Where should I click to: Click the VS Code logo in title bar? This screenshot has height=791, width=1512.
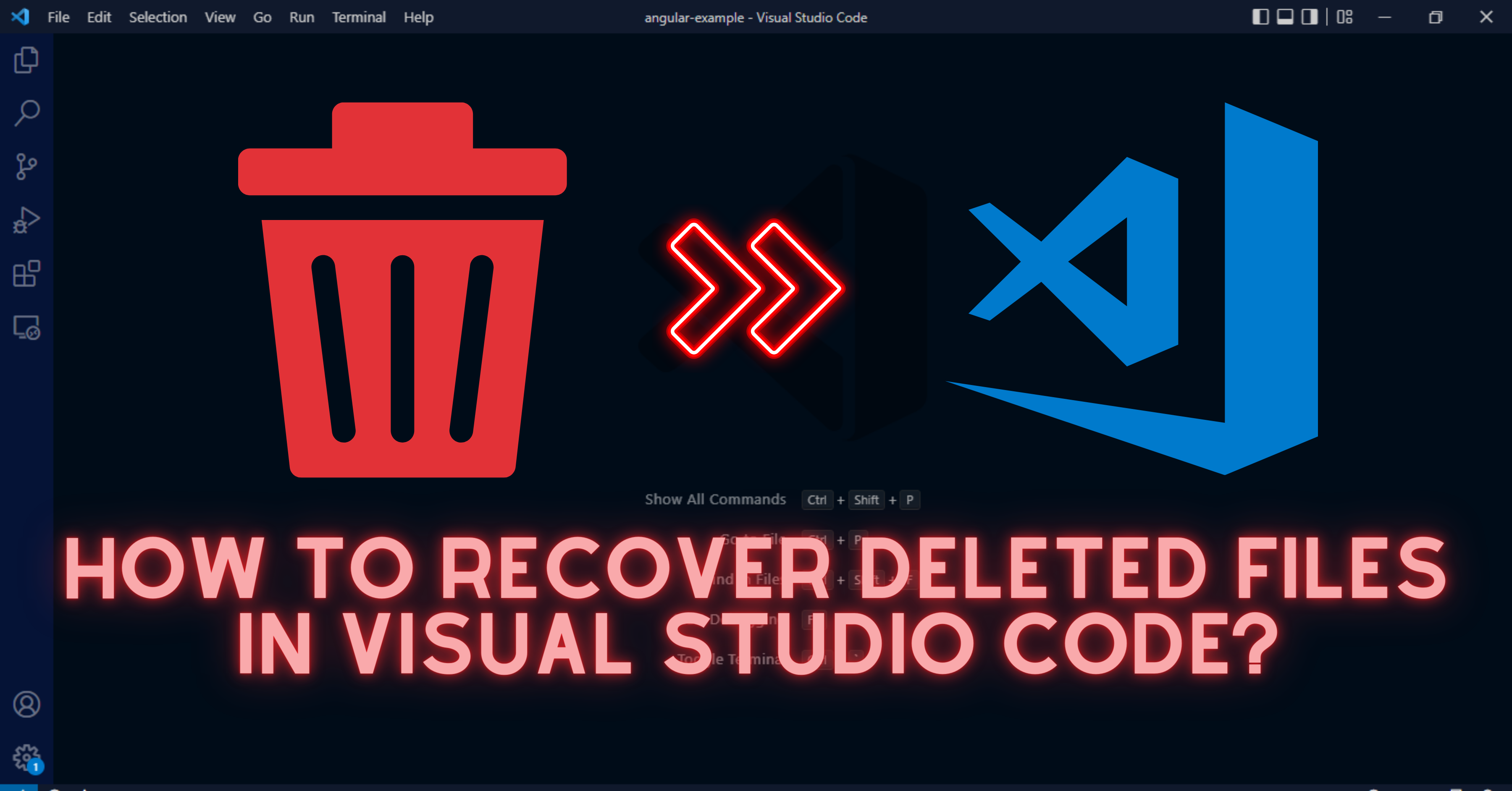[21, 17]
